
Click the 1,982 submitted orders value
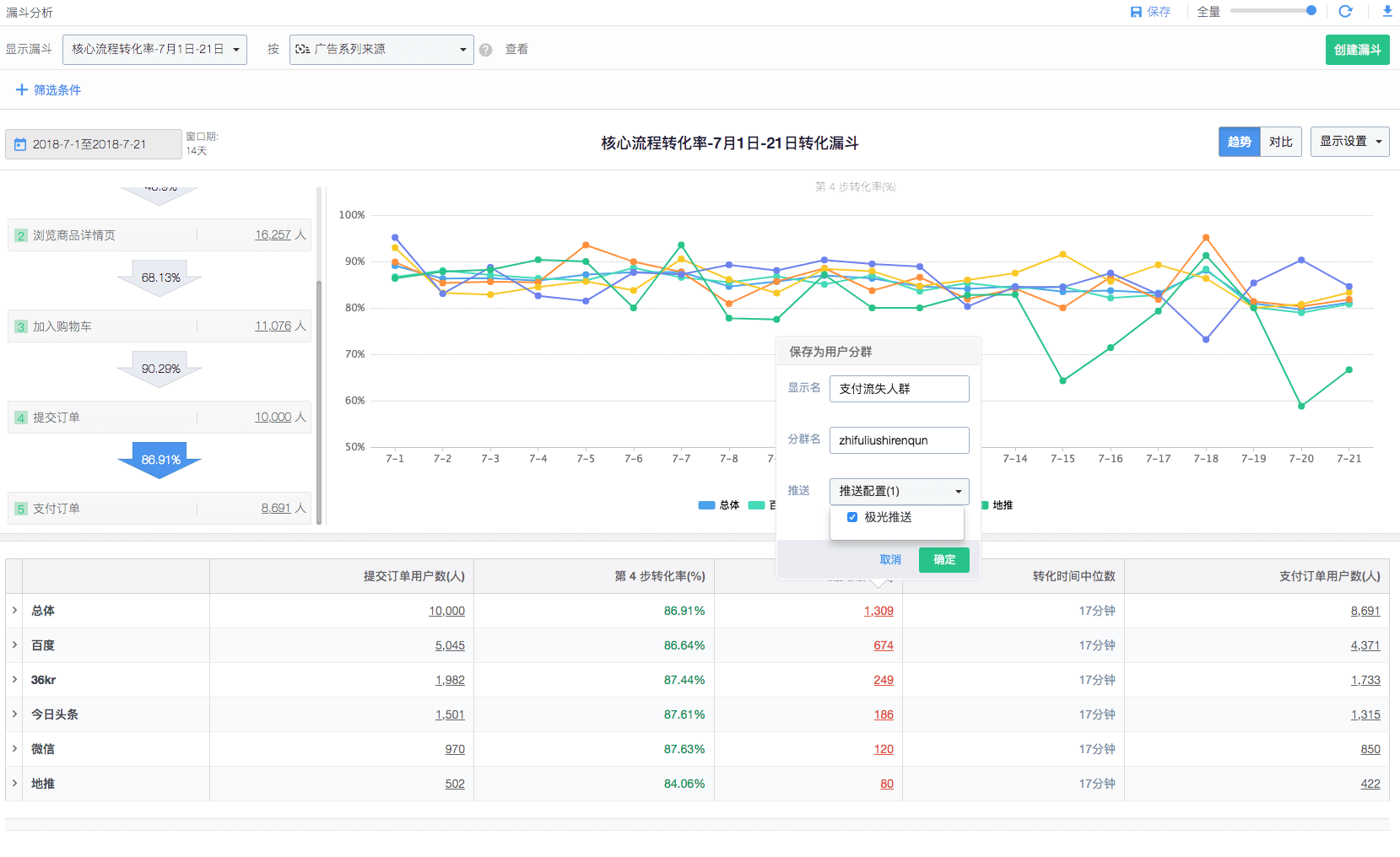coord(450,680)
